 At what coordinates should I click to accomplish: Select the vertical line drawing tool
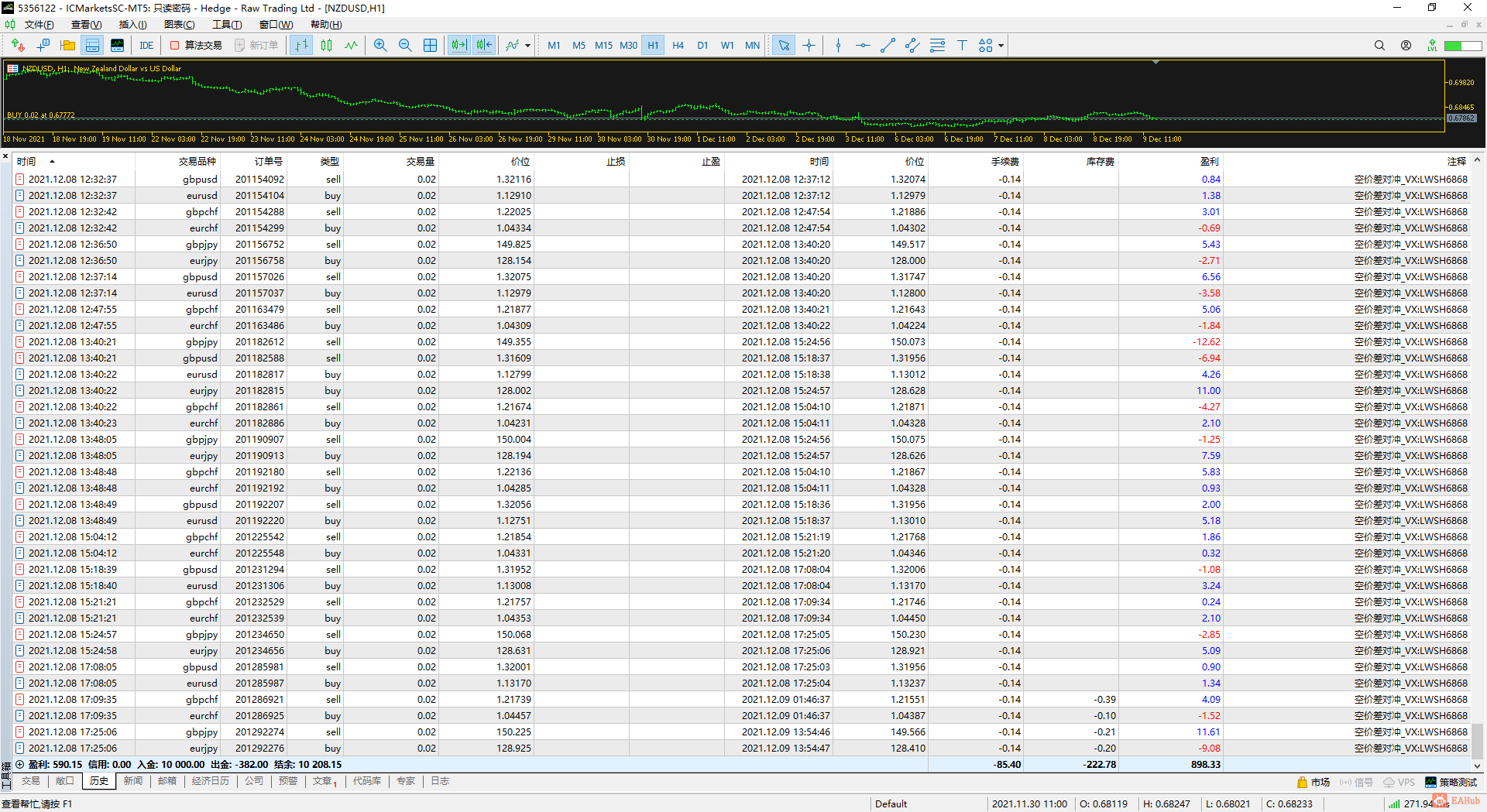[x=838, y=46]
